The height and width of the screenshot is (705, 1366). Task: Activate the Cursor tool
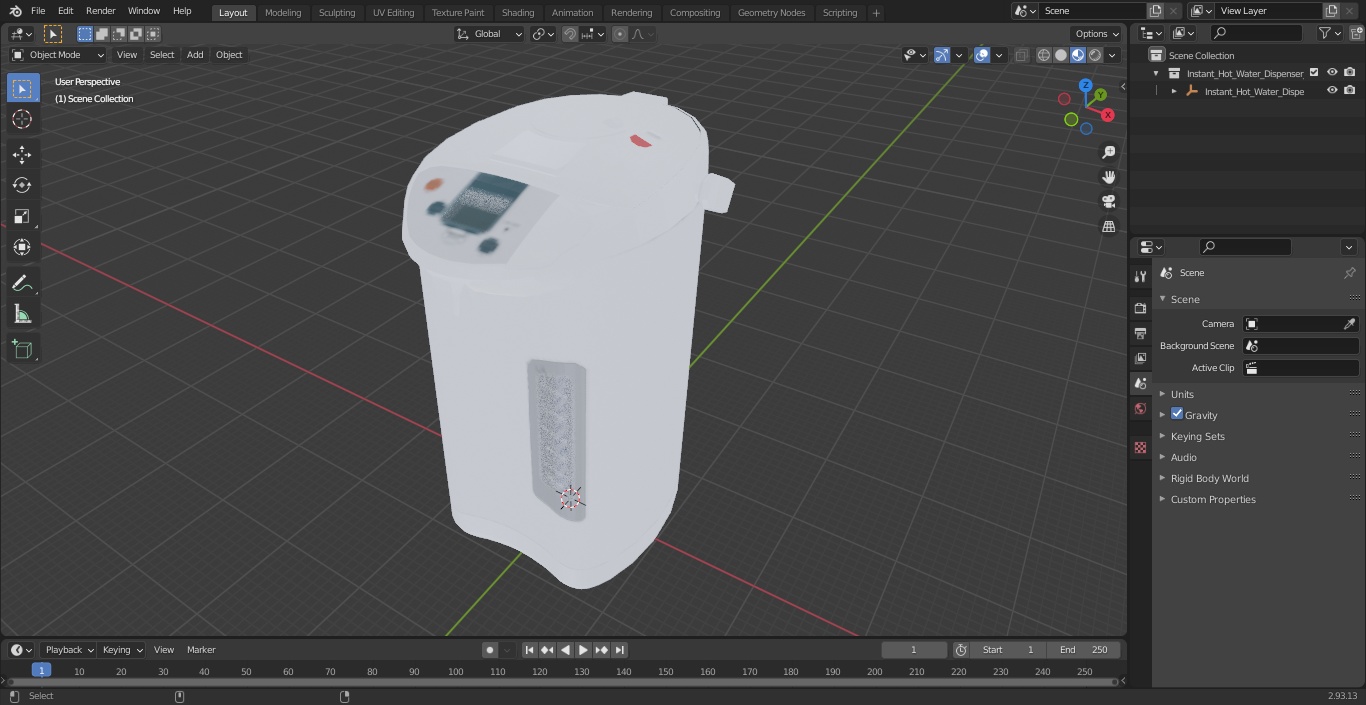coord(22,120)
